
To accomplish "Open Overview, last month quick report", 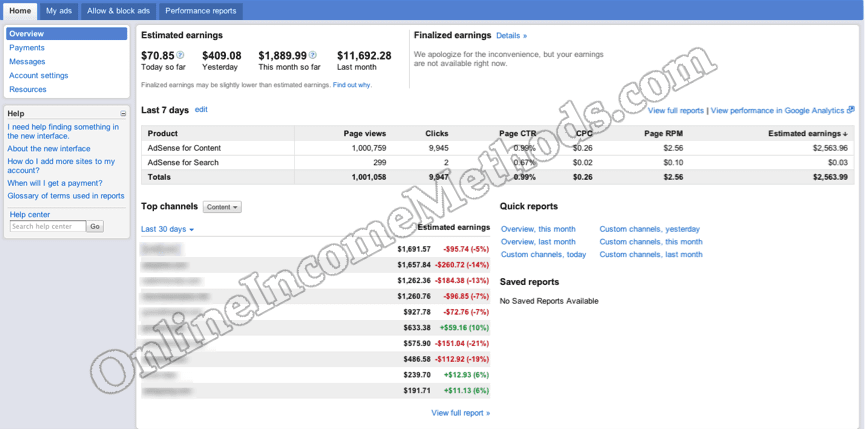I will coord(538,242).
